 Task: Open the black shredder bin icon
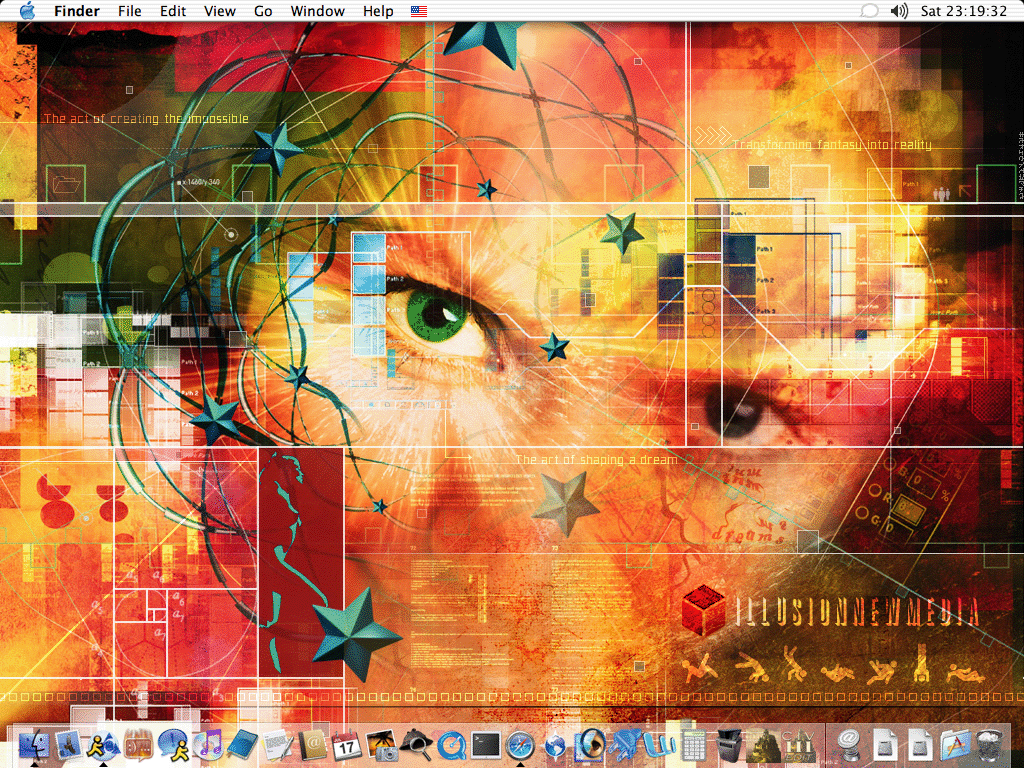click(728, 745)
